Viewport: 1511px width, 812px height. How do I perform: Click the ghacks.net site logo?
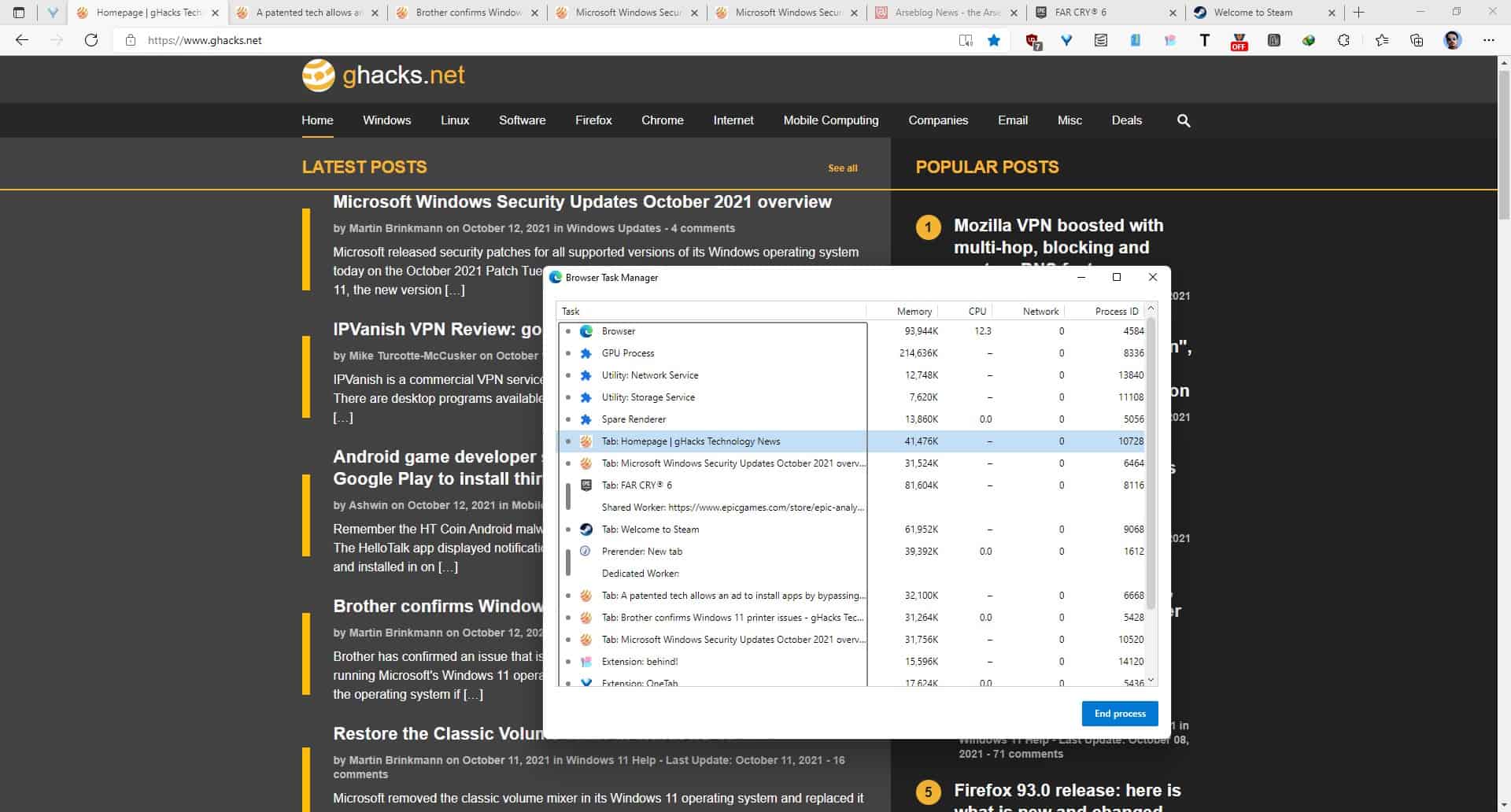pyautogui.click(x=383, y=75)
